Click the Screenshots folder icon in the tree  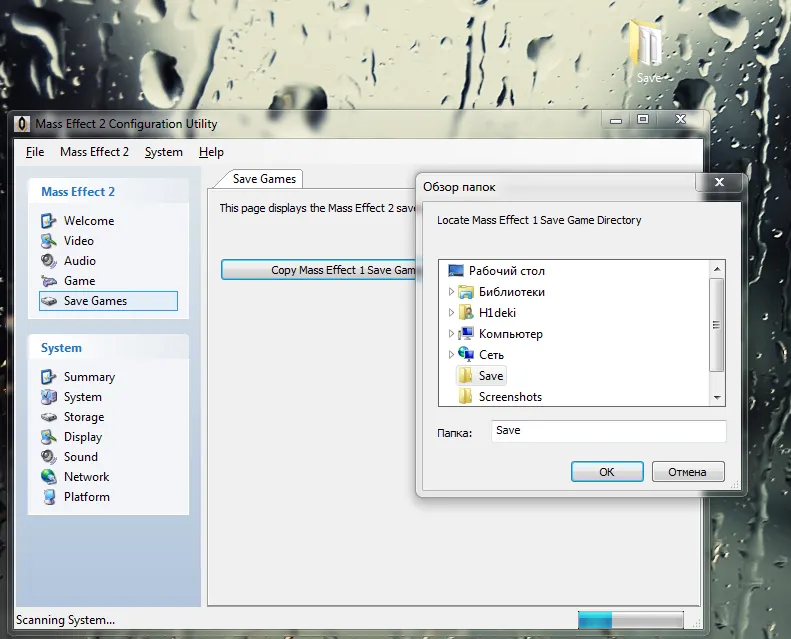point(465,396)
